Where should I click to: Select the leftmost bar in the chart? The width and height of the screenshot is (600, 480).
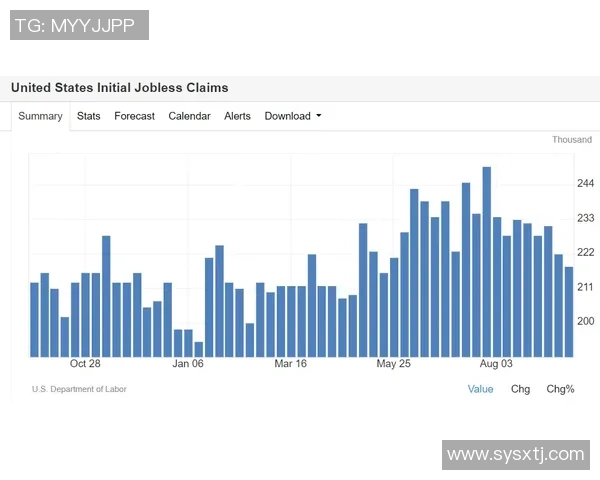pyautogui.click(x=34, y=319)
